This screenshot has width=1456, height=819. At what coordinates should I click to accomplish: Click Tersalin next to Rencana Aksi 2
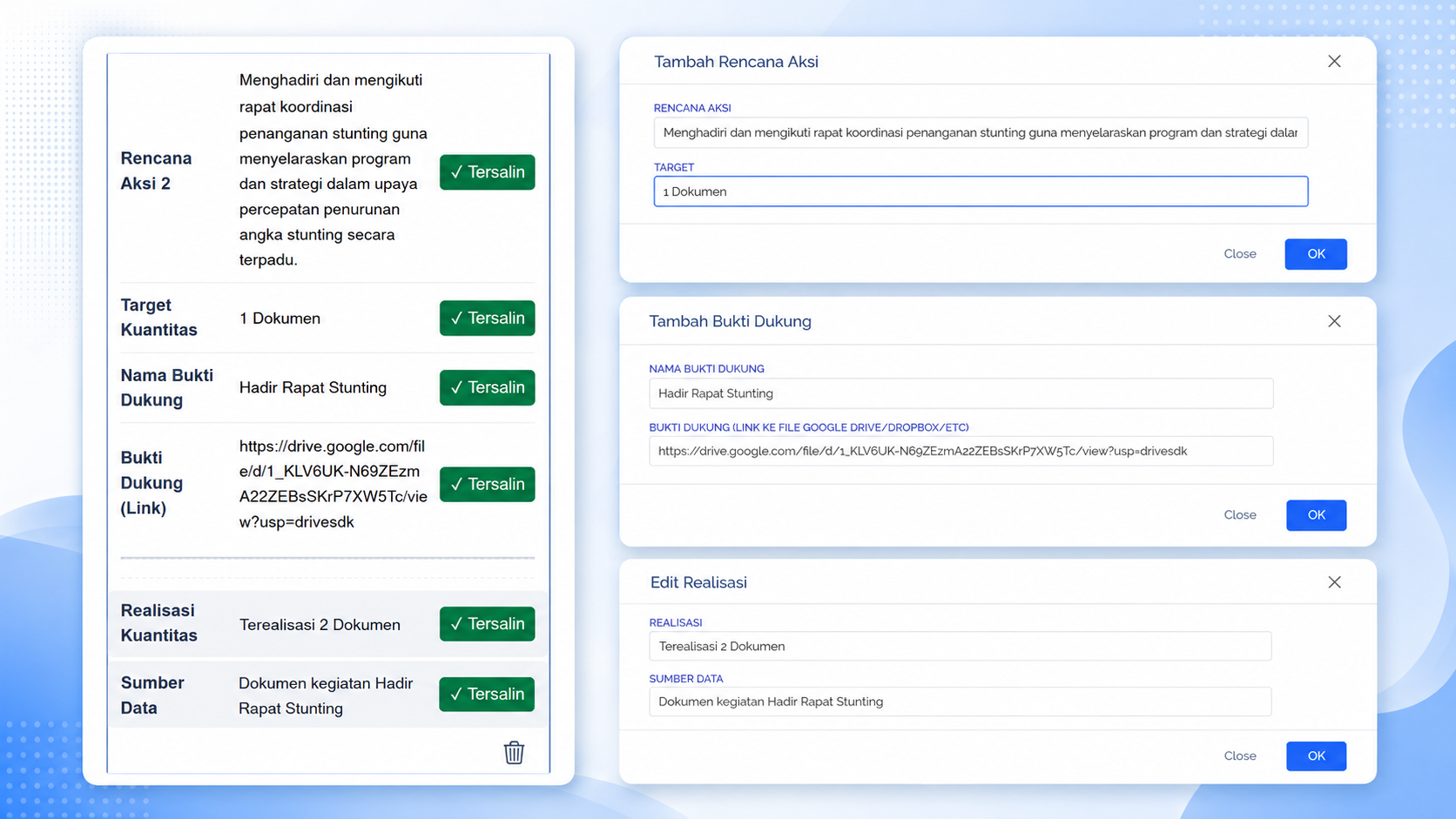pos(487,172)
